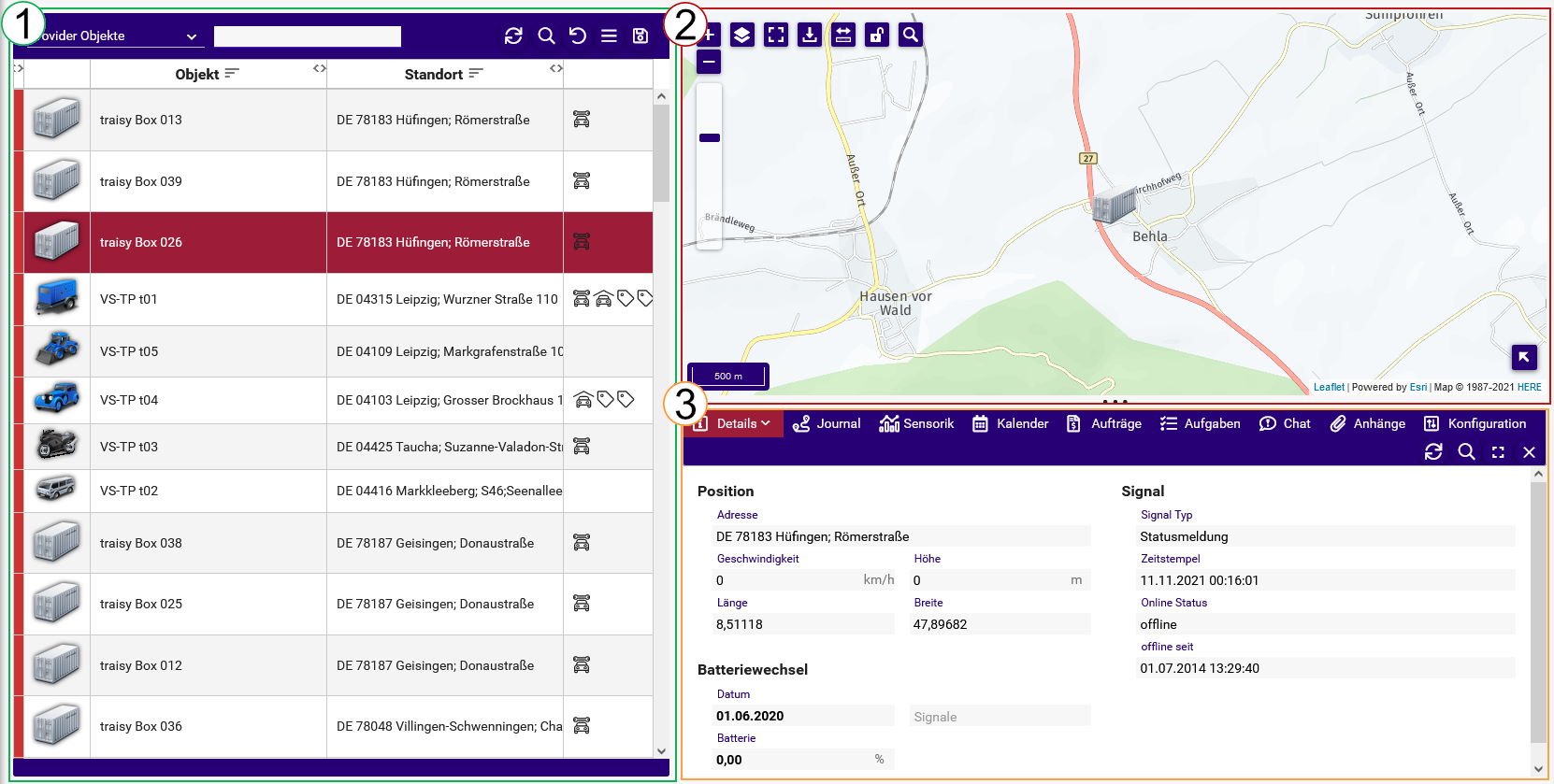Image resolution: width=1554 pixels, height=784 pixels.
Task: Click the magnifier search icon on the map
Action: point(910,36)
